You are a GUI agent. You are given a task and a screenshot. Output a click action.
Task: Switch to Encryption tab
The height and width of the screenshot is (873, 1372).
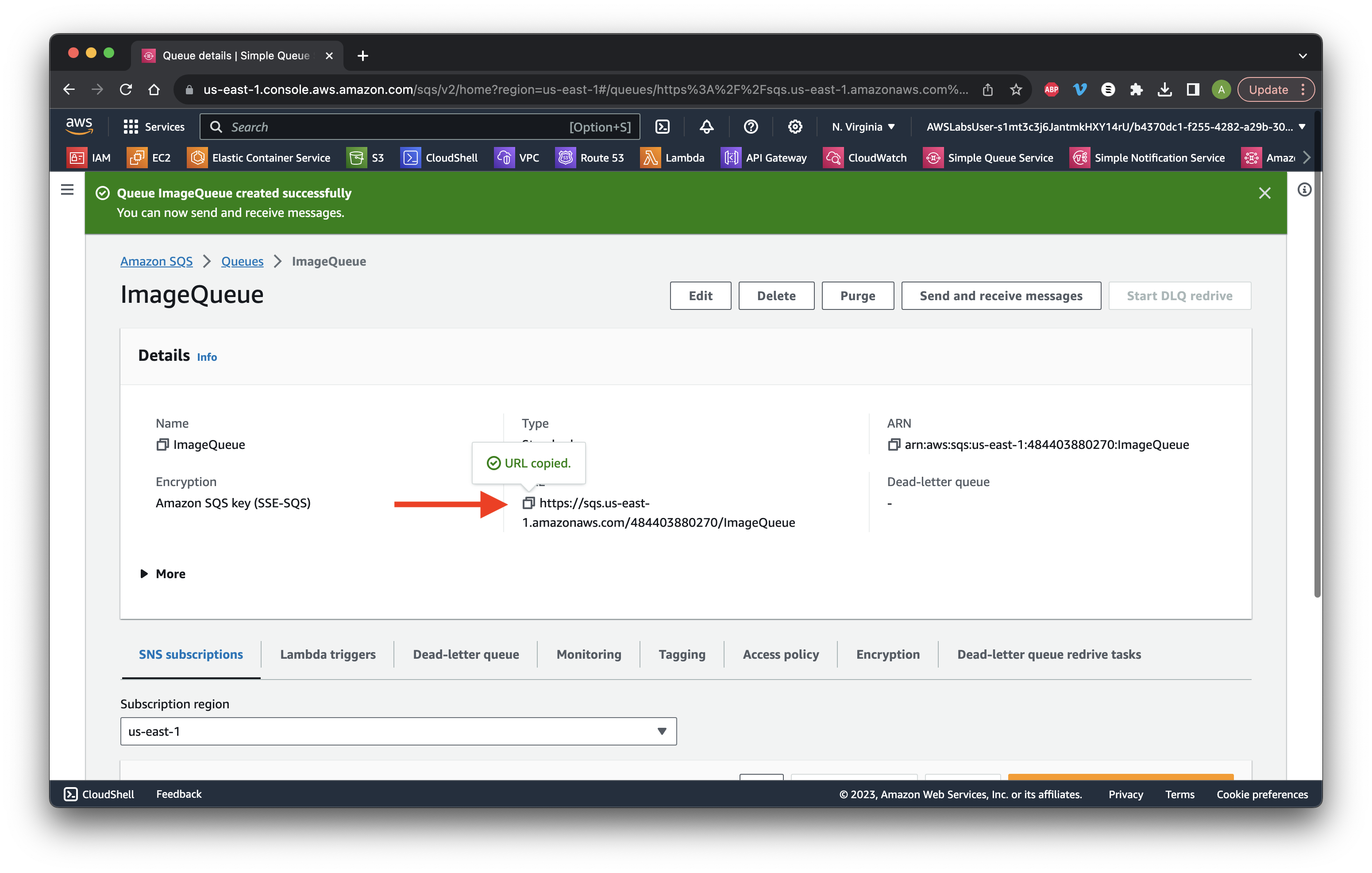tap(887, 654)
